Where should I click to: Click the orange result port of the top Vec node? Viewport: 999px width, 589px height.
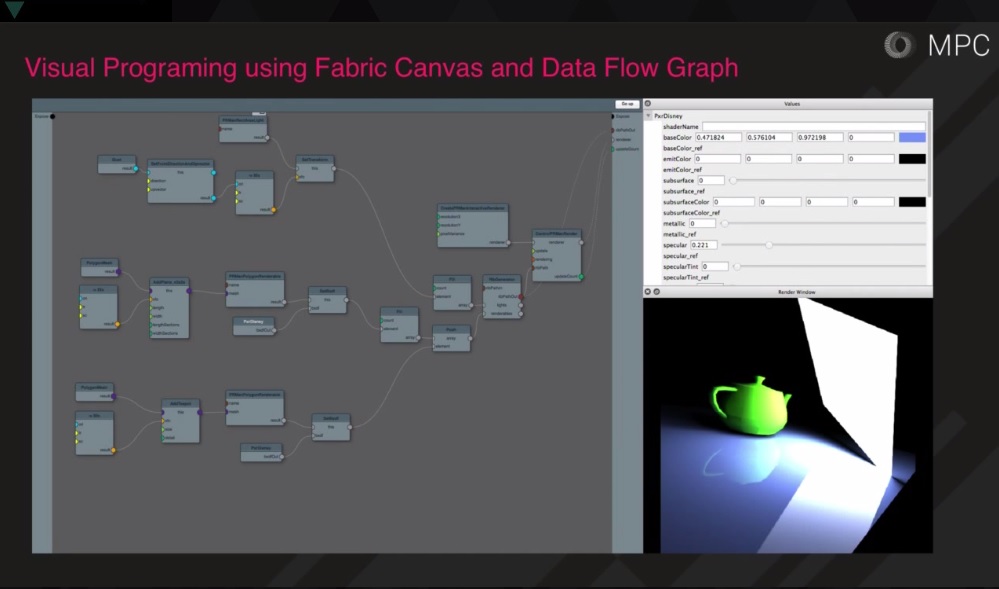(273, 210)
